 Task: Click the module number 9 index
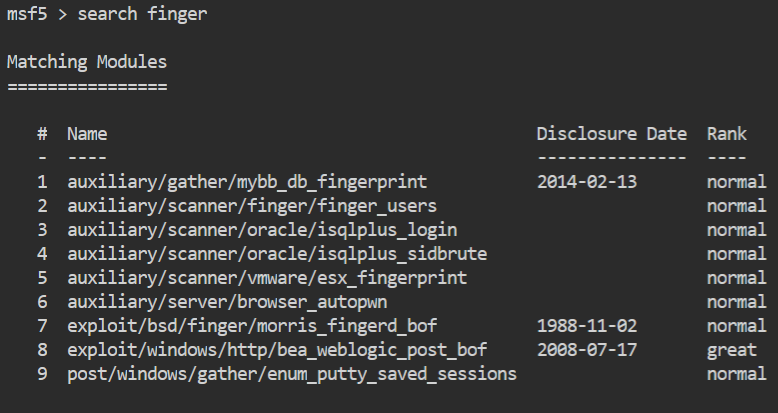coord(42,374)
